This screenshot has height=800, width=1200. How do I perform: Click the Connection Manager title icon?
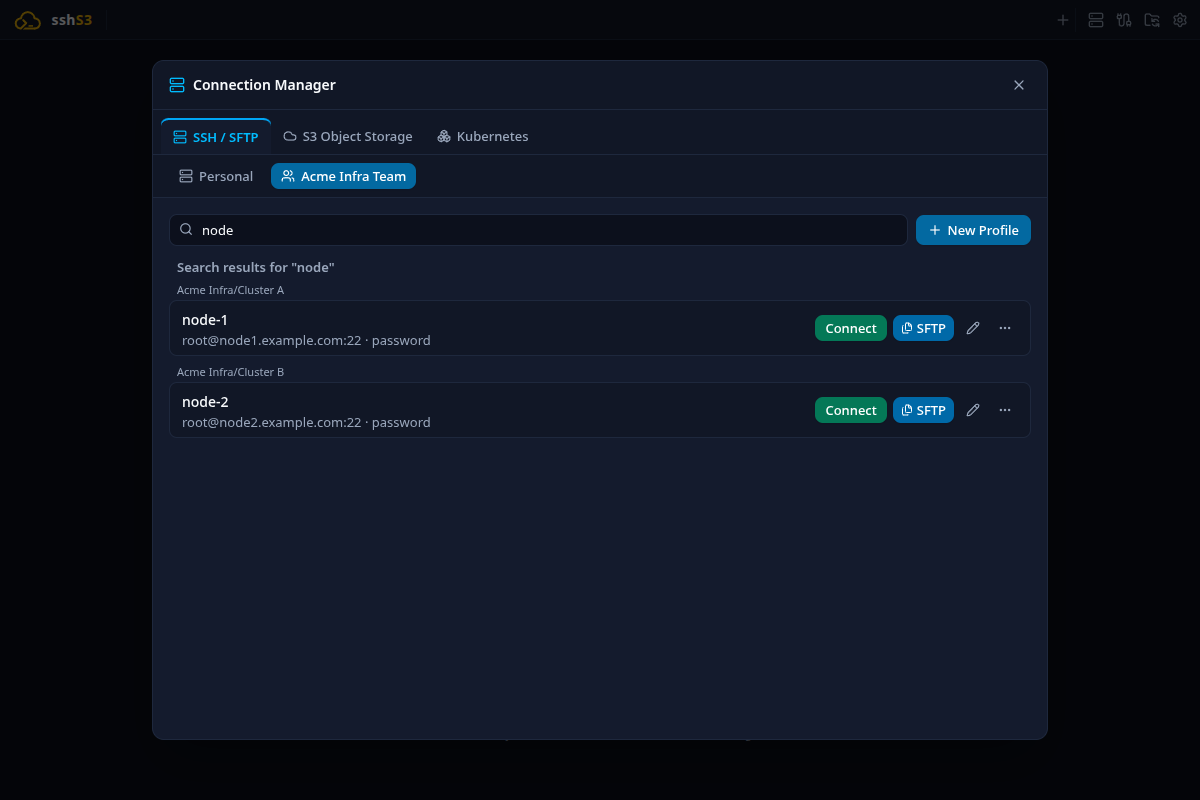177,85
